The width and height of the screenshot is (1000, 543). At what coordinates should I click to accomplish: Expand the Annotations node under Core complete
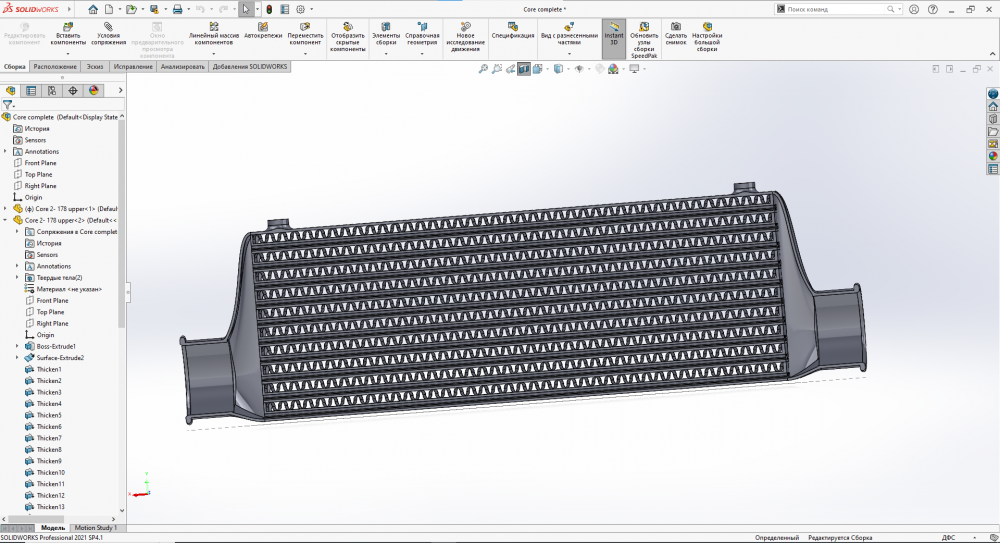[x=5, y=152]
